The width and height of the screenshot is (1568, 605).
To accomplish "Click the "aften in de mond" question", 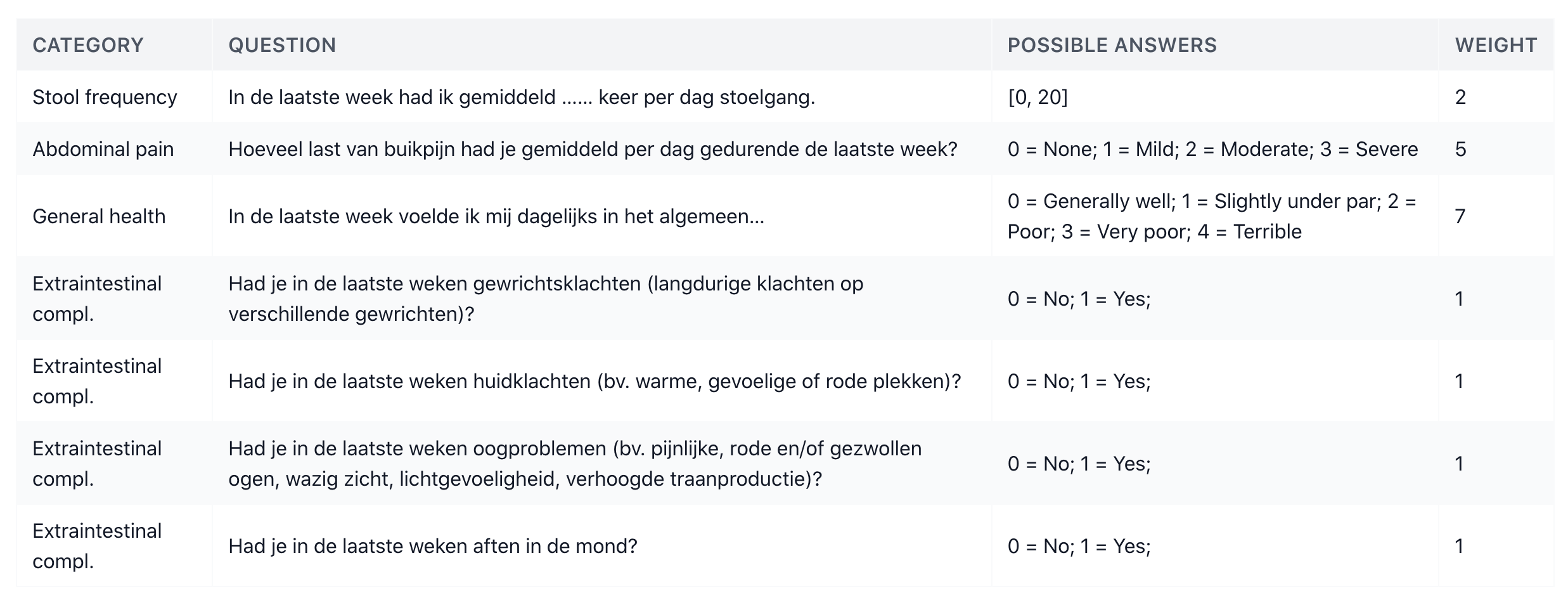I will coord(432,546).
